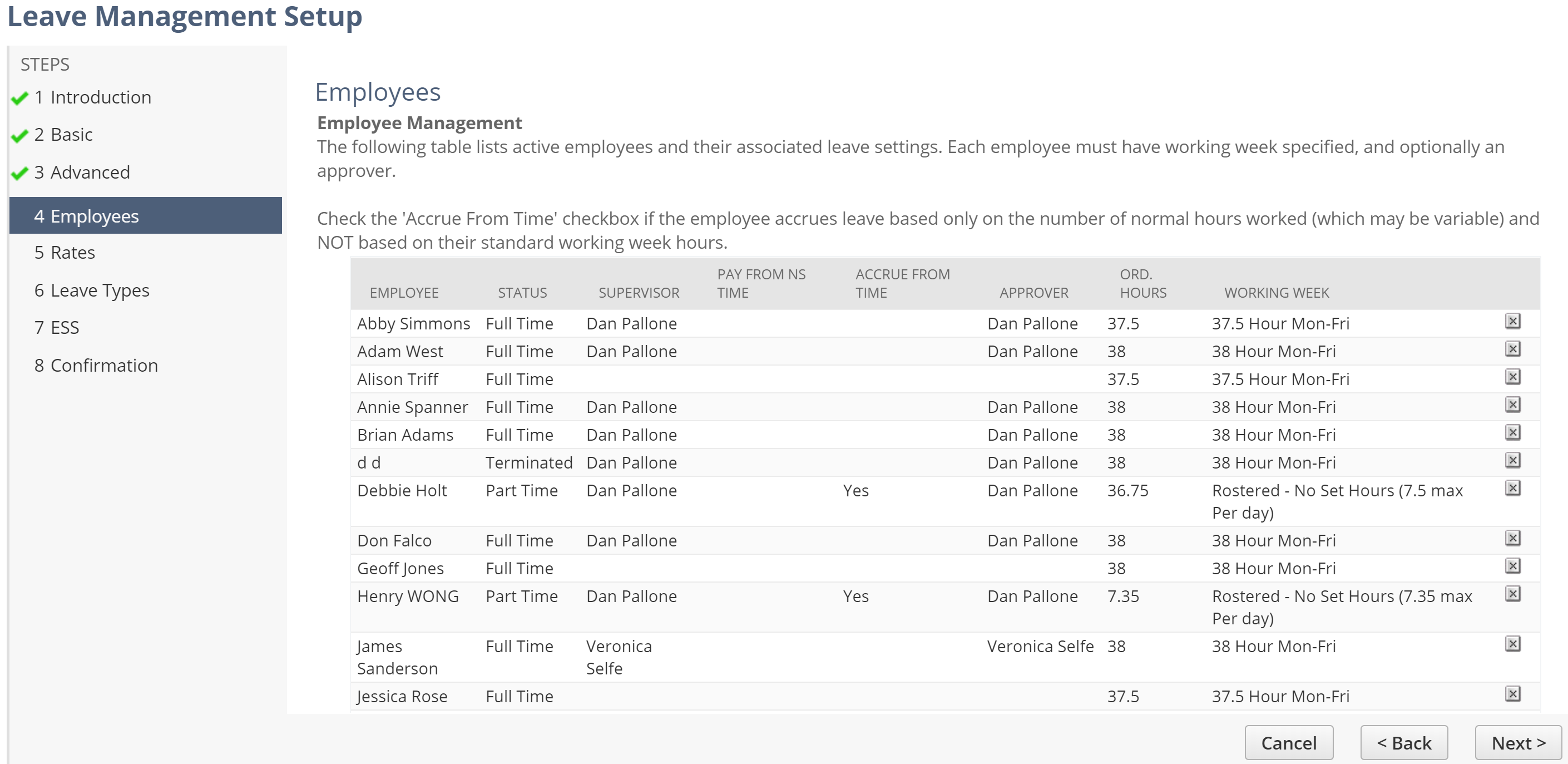Disable Accrue From Time for Henry WONG
This screenshot has width=1568, height=764.
855,596
